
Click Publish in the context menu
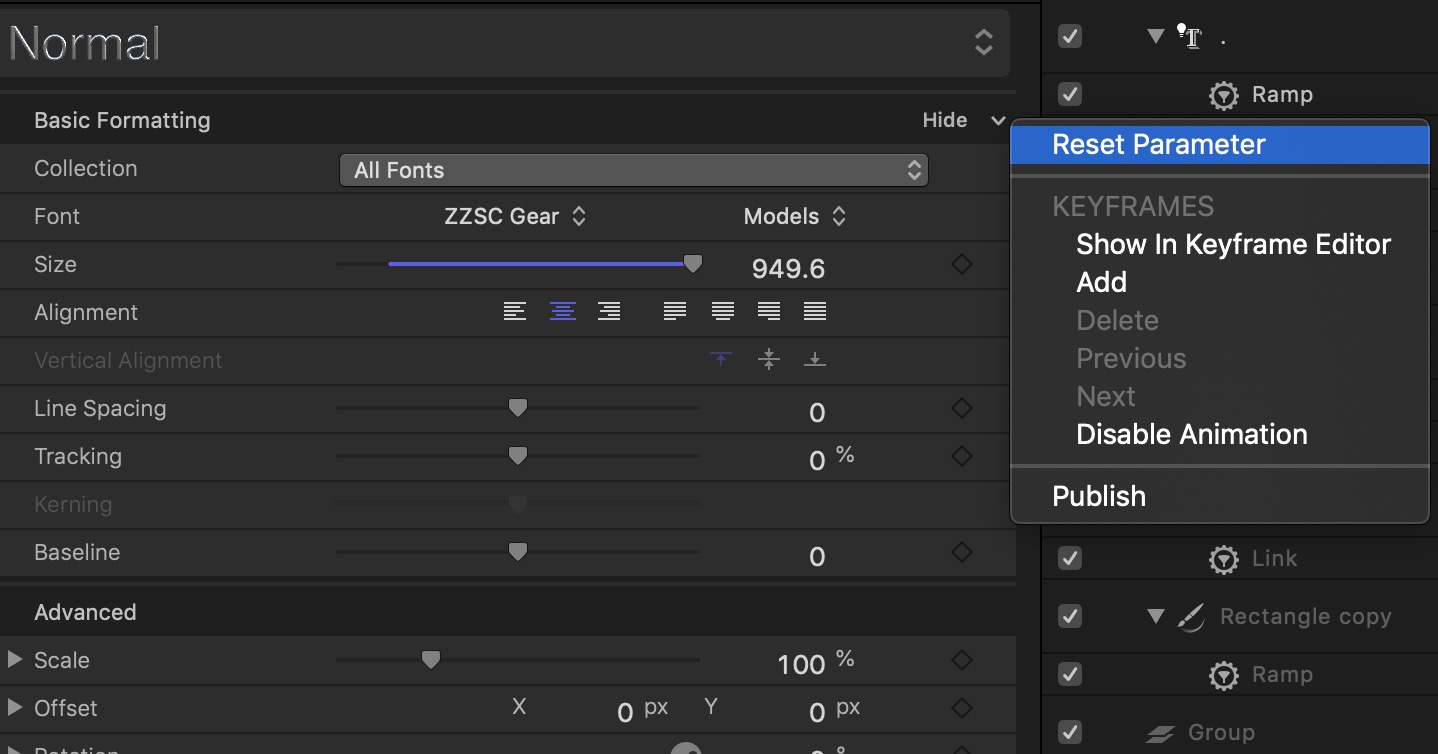tap(1099, 497)
